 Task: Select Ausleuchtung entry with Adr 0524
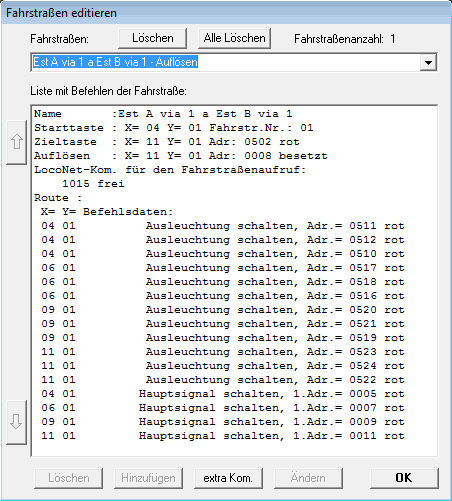click(x=223, y=366)
